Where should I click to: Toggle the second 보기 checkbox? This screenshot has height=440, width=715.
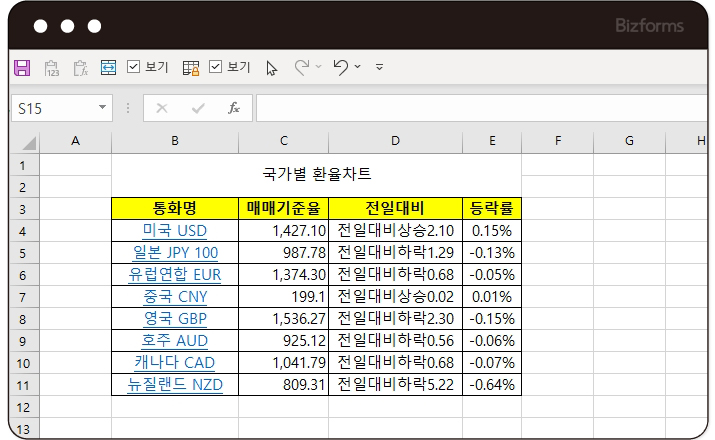[x=215, y=68]
